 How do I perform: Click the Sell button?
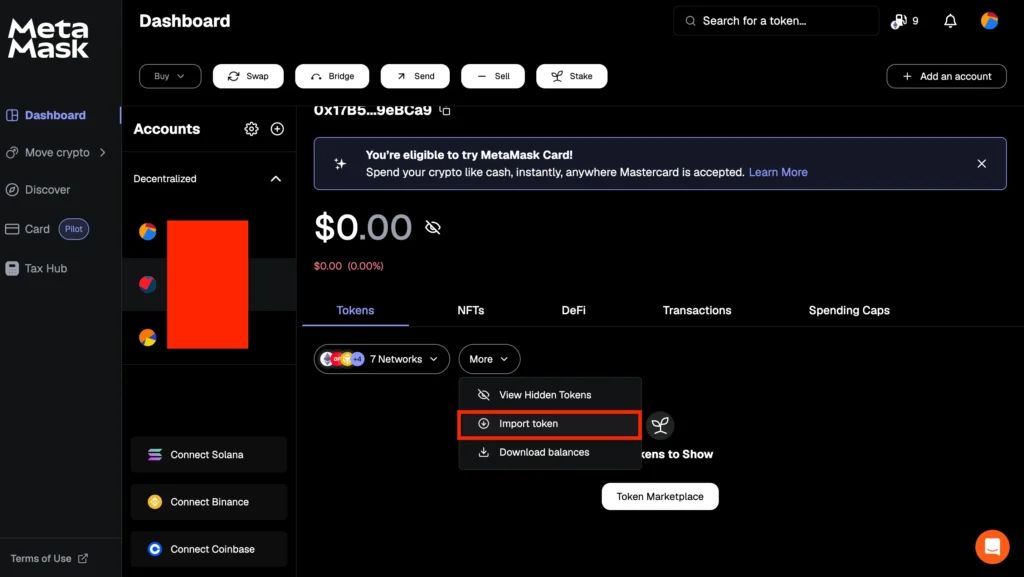pos(492,76)
